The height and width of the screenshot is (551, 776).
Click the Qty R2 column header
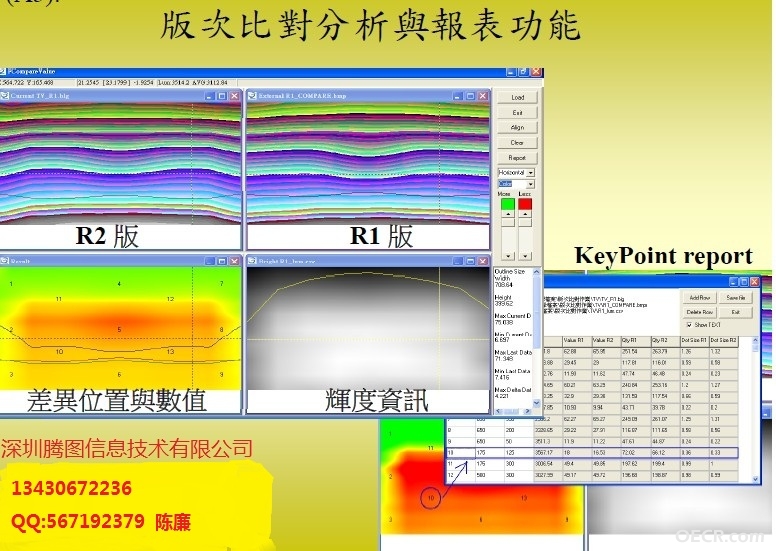tap(665, 341)
